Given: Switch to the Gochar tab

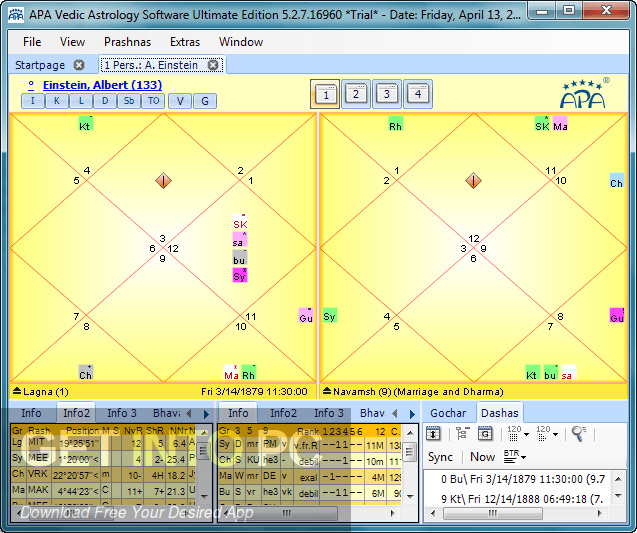Looking at the screenshot, I should [x=448, y=413].
